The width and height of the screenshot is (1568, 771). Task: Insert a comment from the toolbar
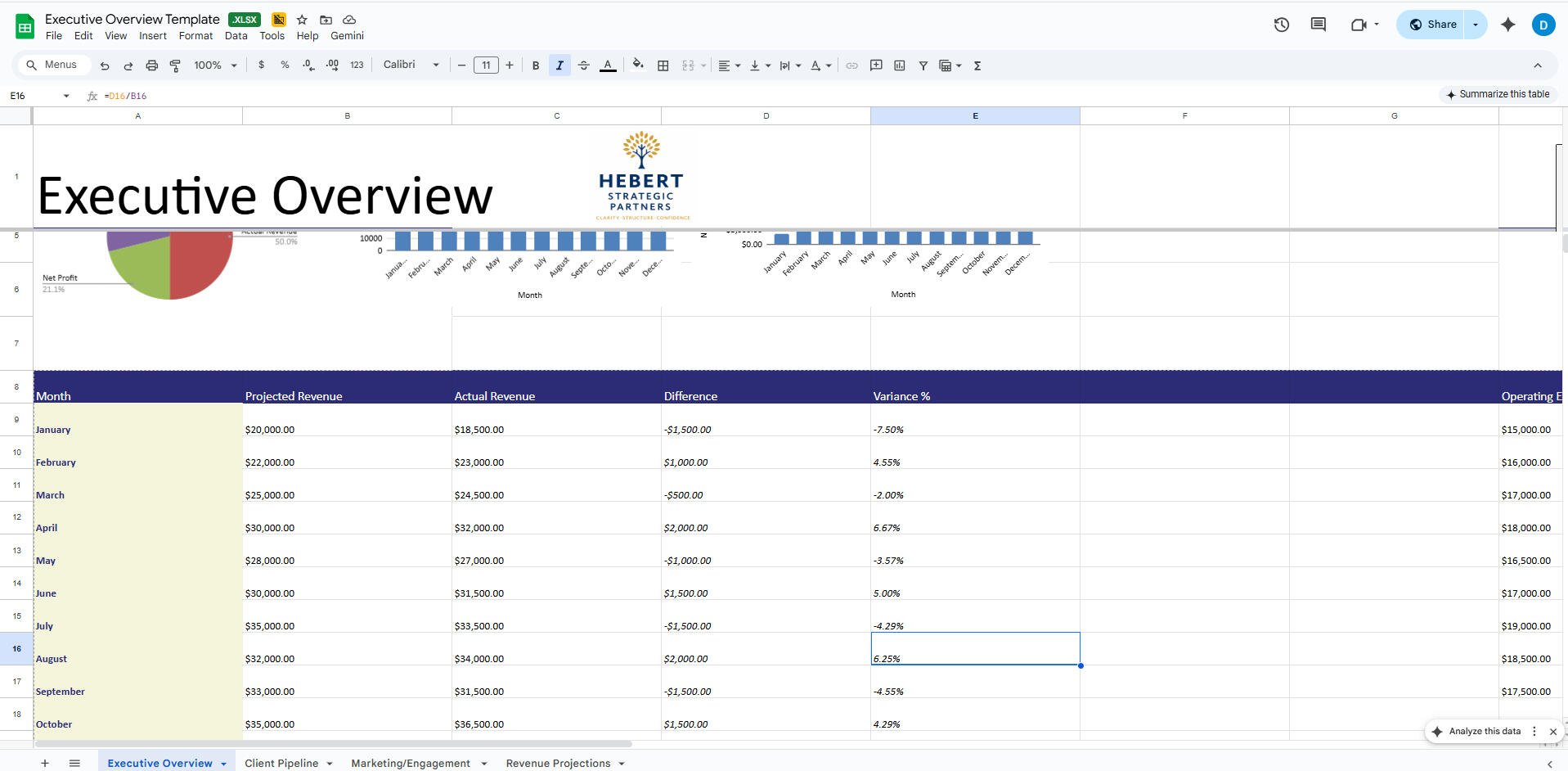(876, 65)
